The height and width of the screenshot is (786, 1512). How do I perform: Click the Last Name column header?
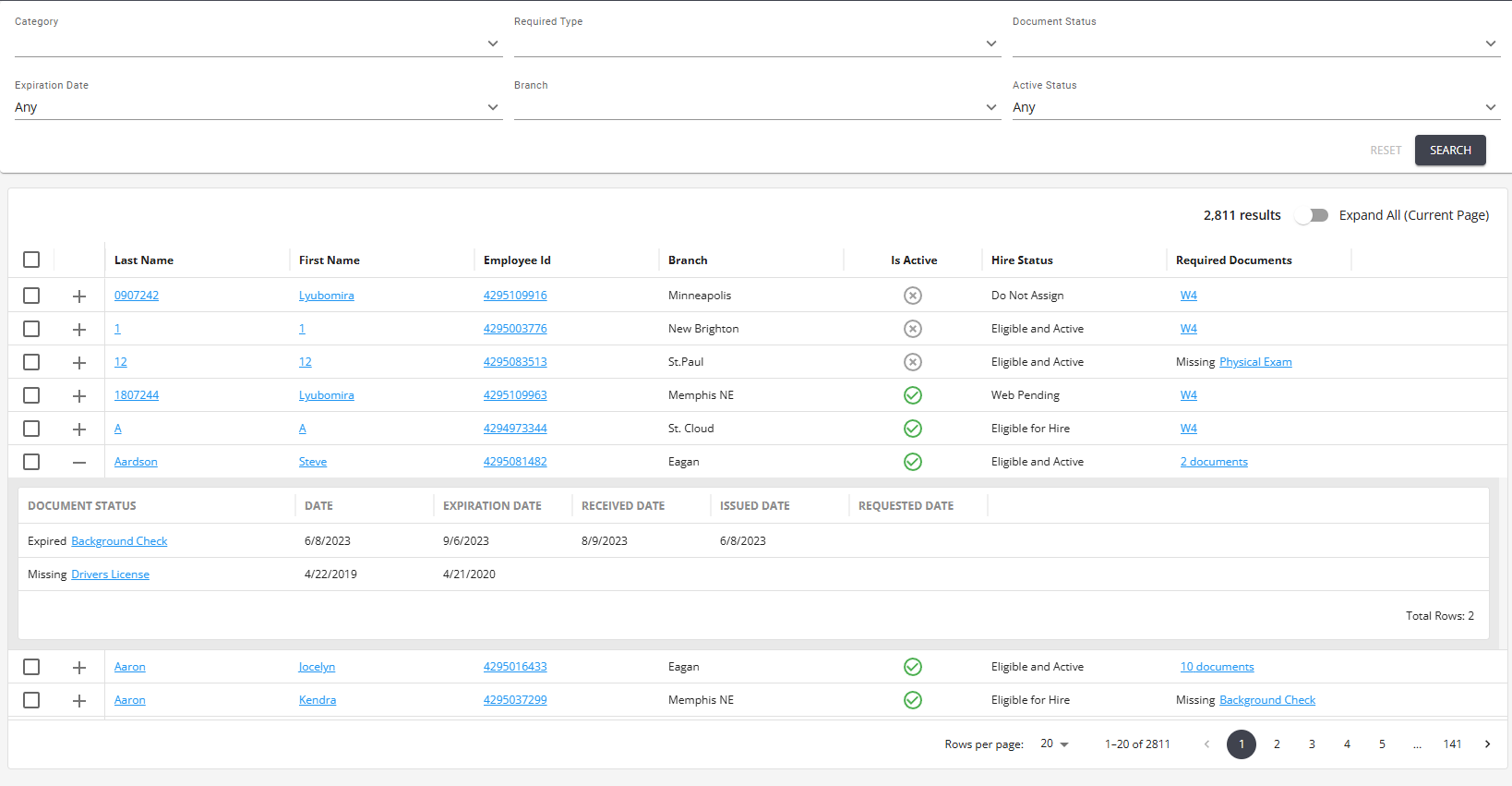(x=144, y=260)
